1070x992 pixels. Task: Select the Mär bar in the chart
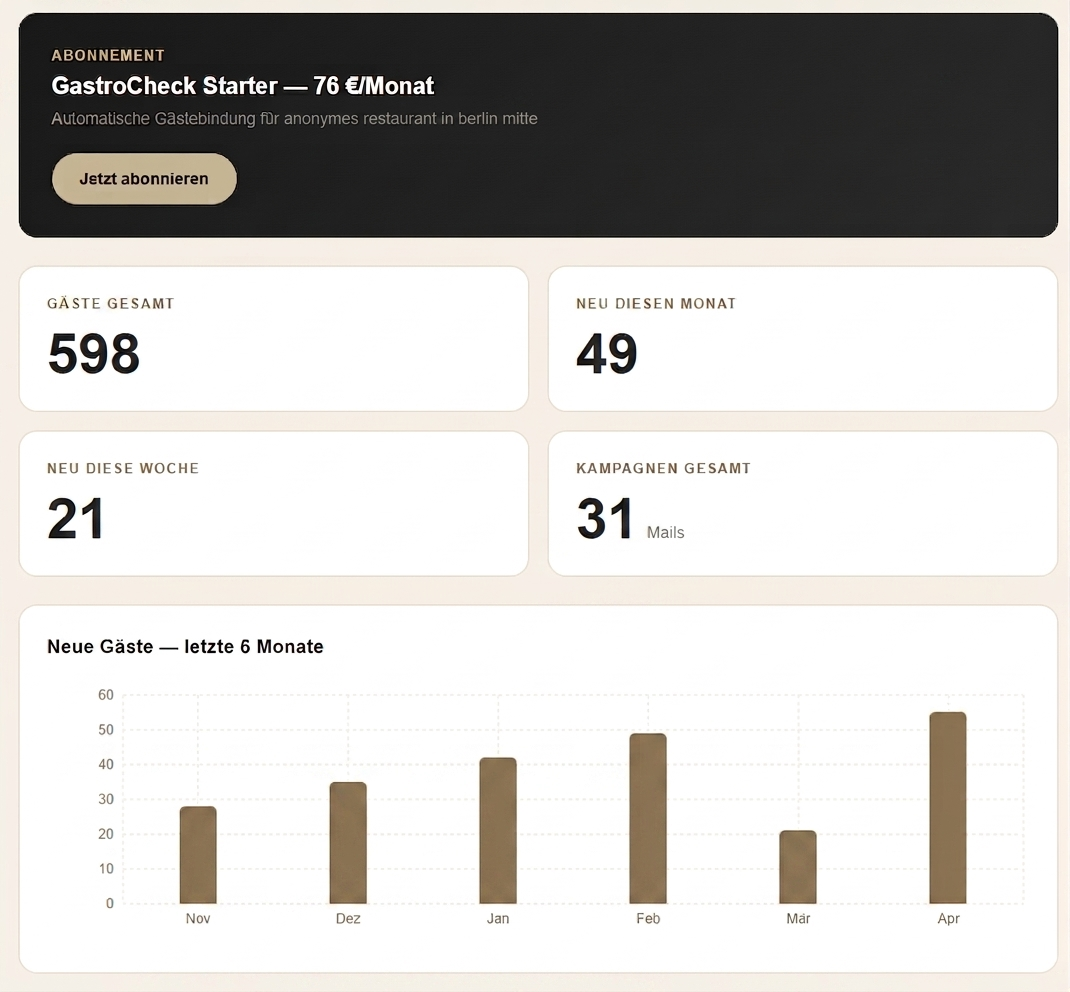pyautogui.click(x=798, y=867)
